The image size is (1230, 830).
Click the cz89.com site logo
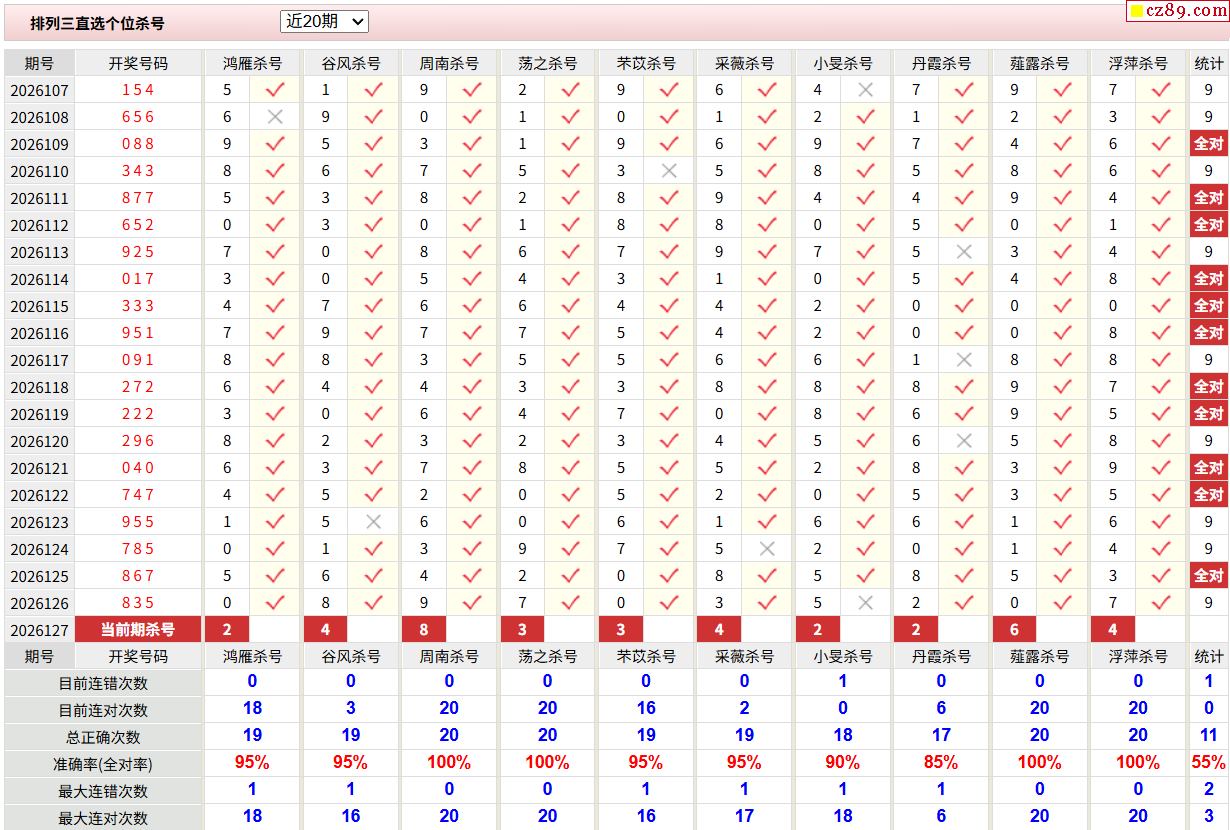click(x=1178, y=11)
